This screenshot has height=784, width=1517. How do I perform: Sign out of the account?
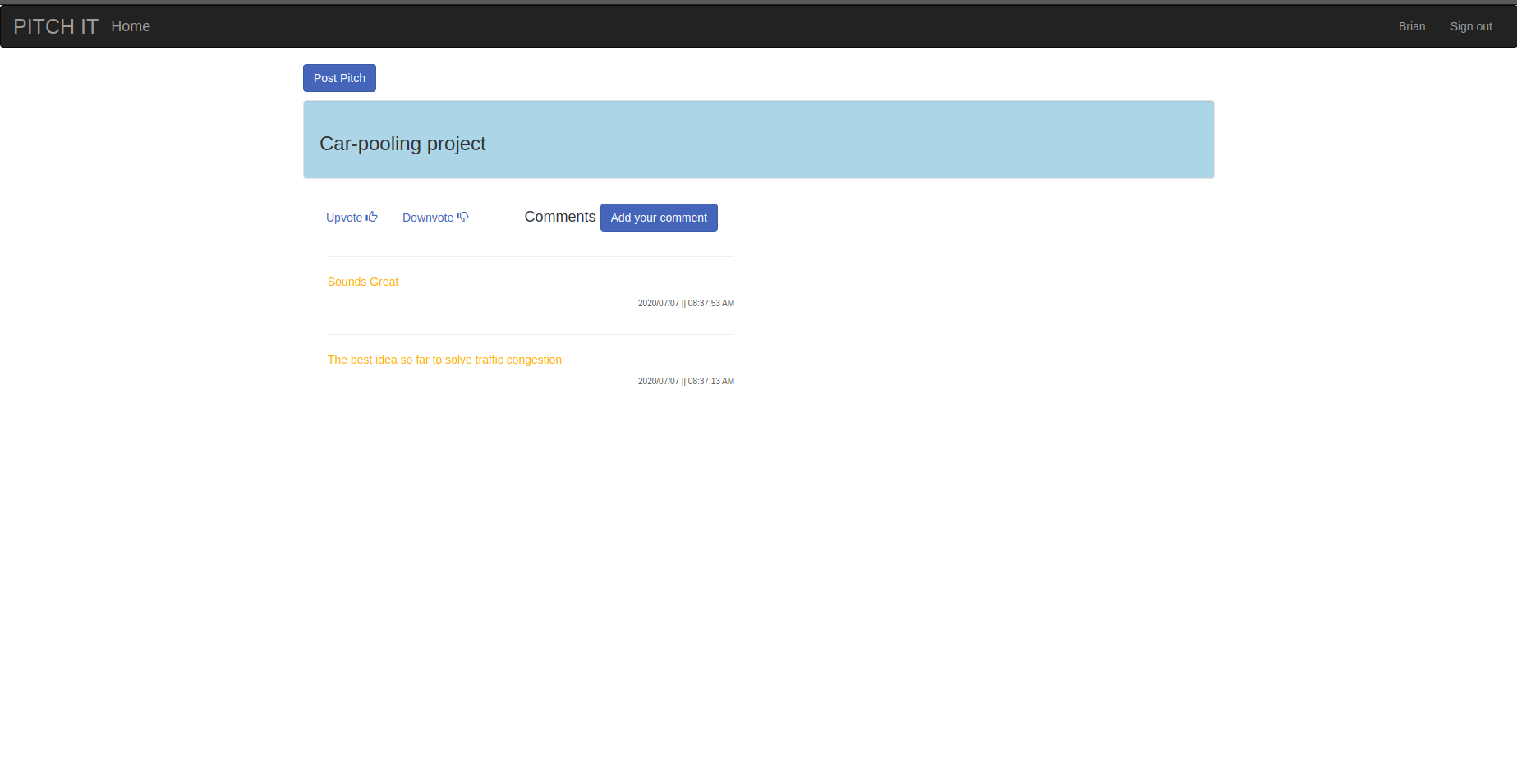pyautogui.click(x=1470, y=26)
